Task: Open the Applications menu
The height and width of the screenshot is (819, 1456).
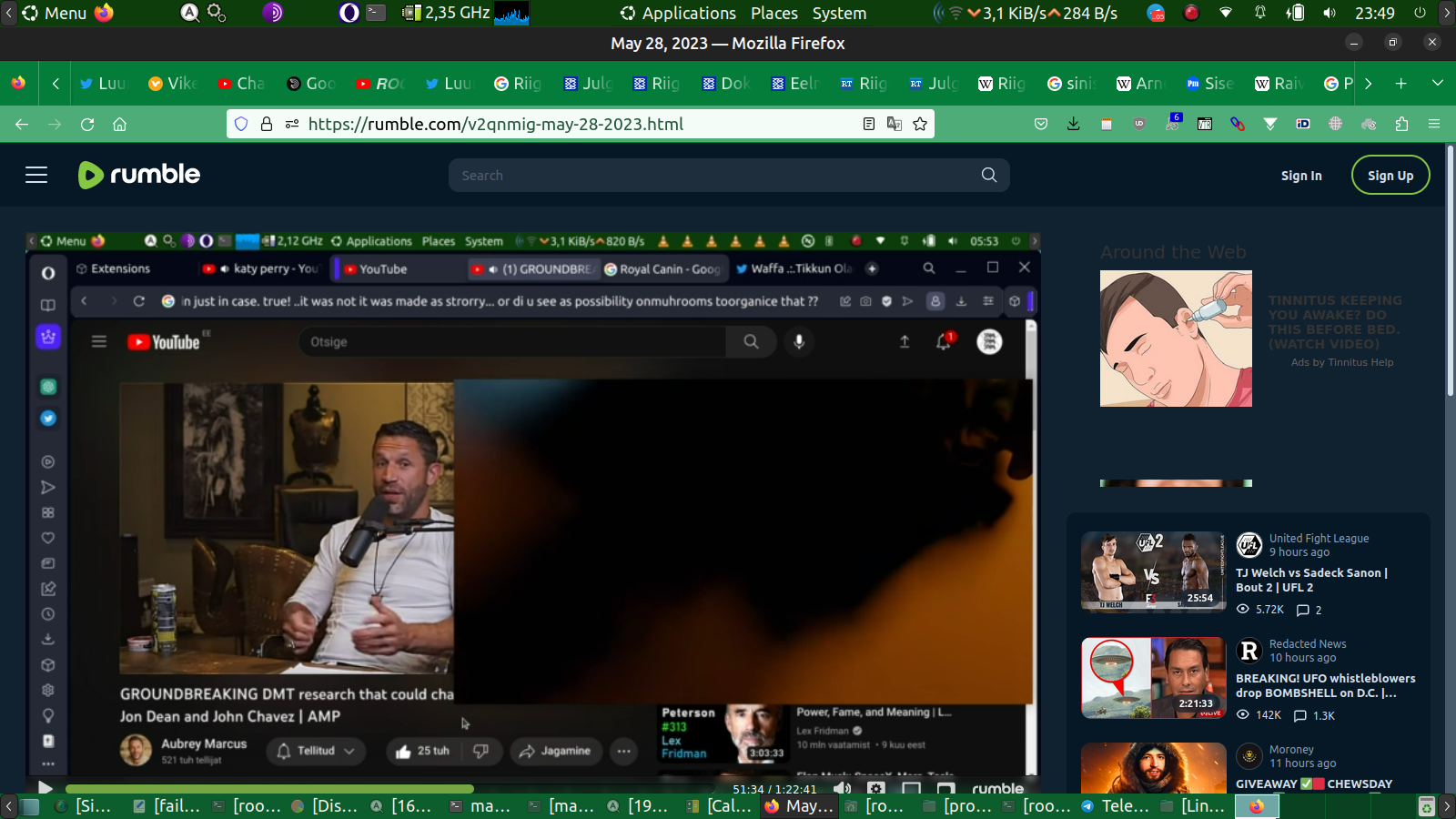Action: pos(678,13)
